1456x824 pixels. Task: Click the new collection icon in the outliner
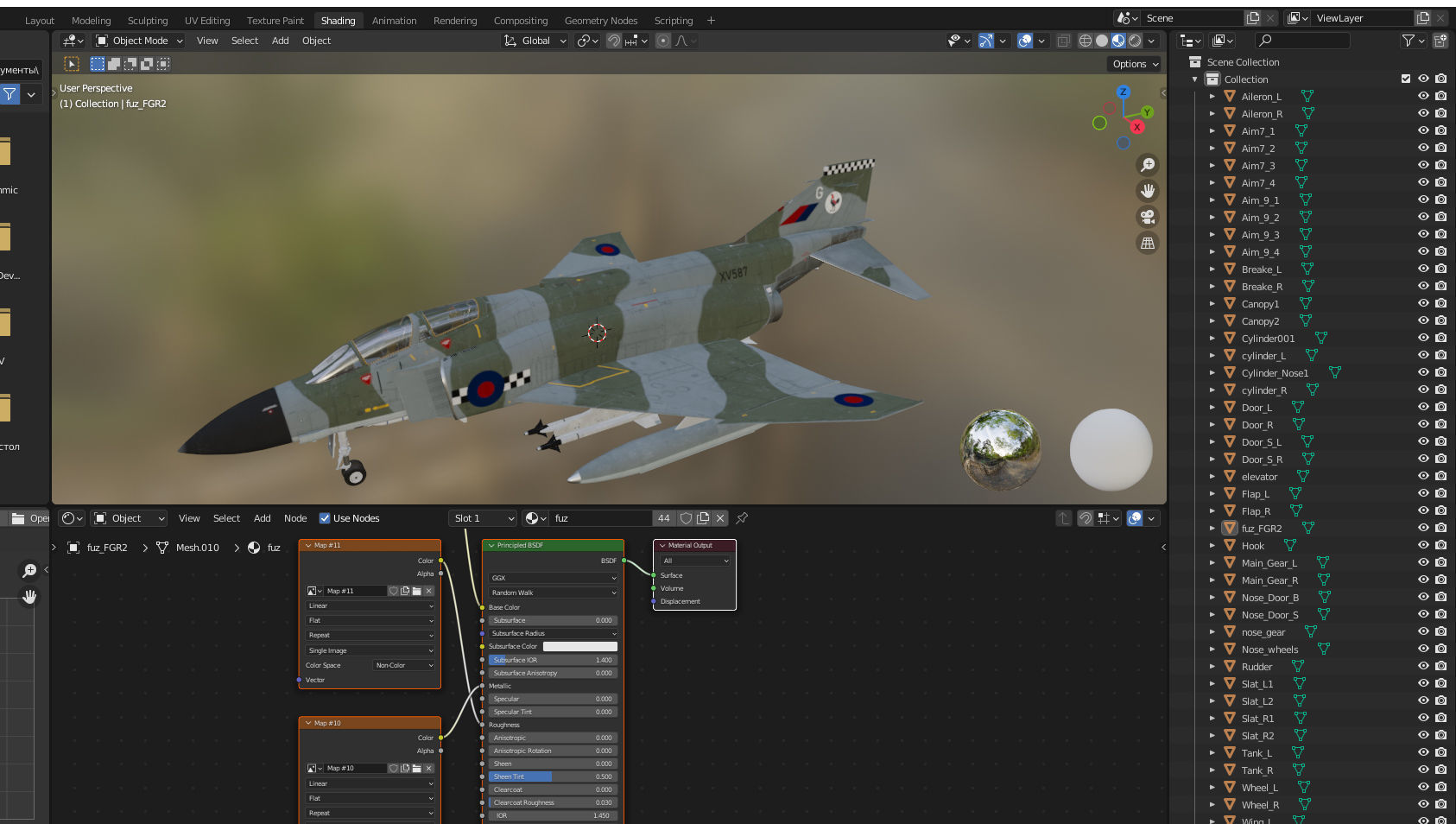click(1440, 41)
